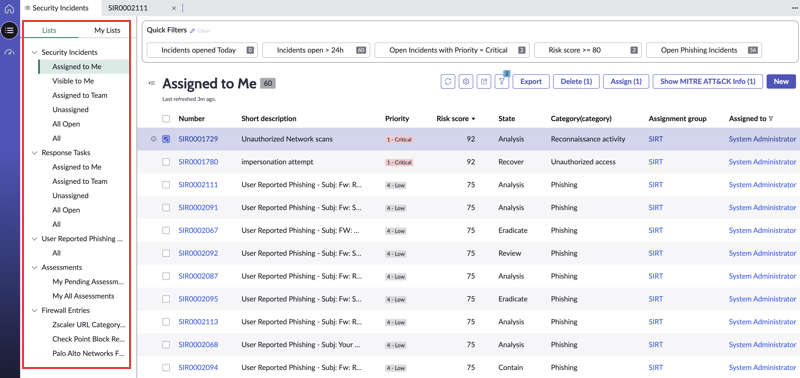Viewport: 800px width, 378px height.
Task: Toggle the select-all checkbox in header
Action: click(166, 118)
